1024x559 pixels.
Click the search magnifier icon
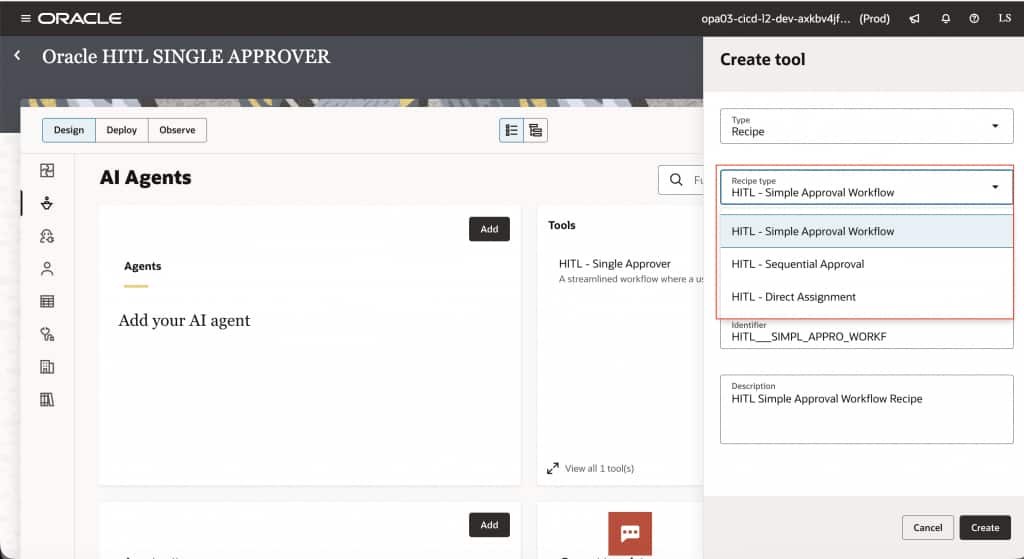(676, 180)
